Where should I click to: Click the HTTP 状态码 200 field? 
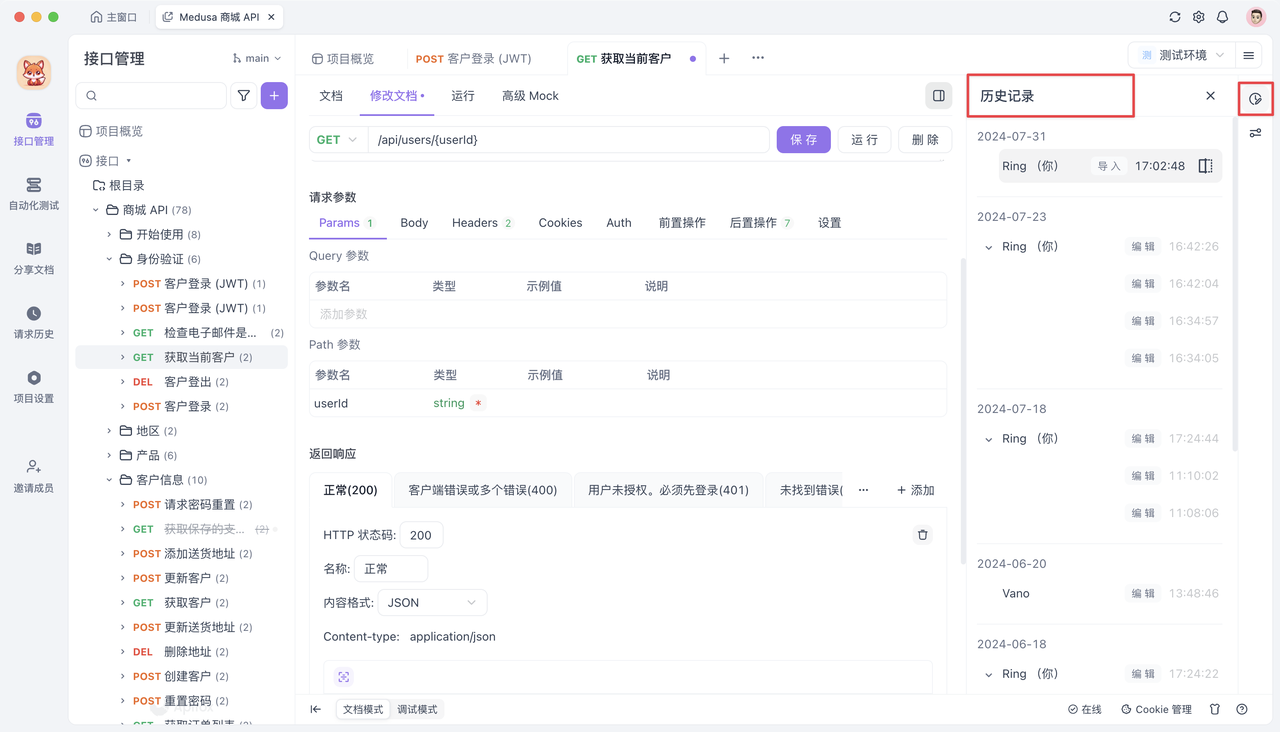pyautogui.click(x=421, y=535)
